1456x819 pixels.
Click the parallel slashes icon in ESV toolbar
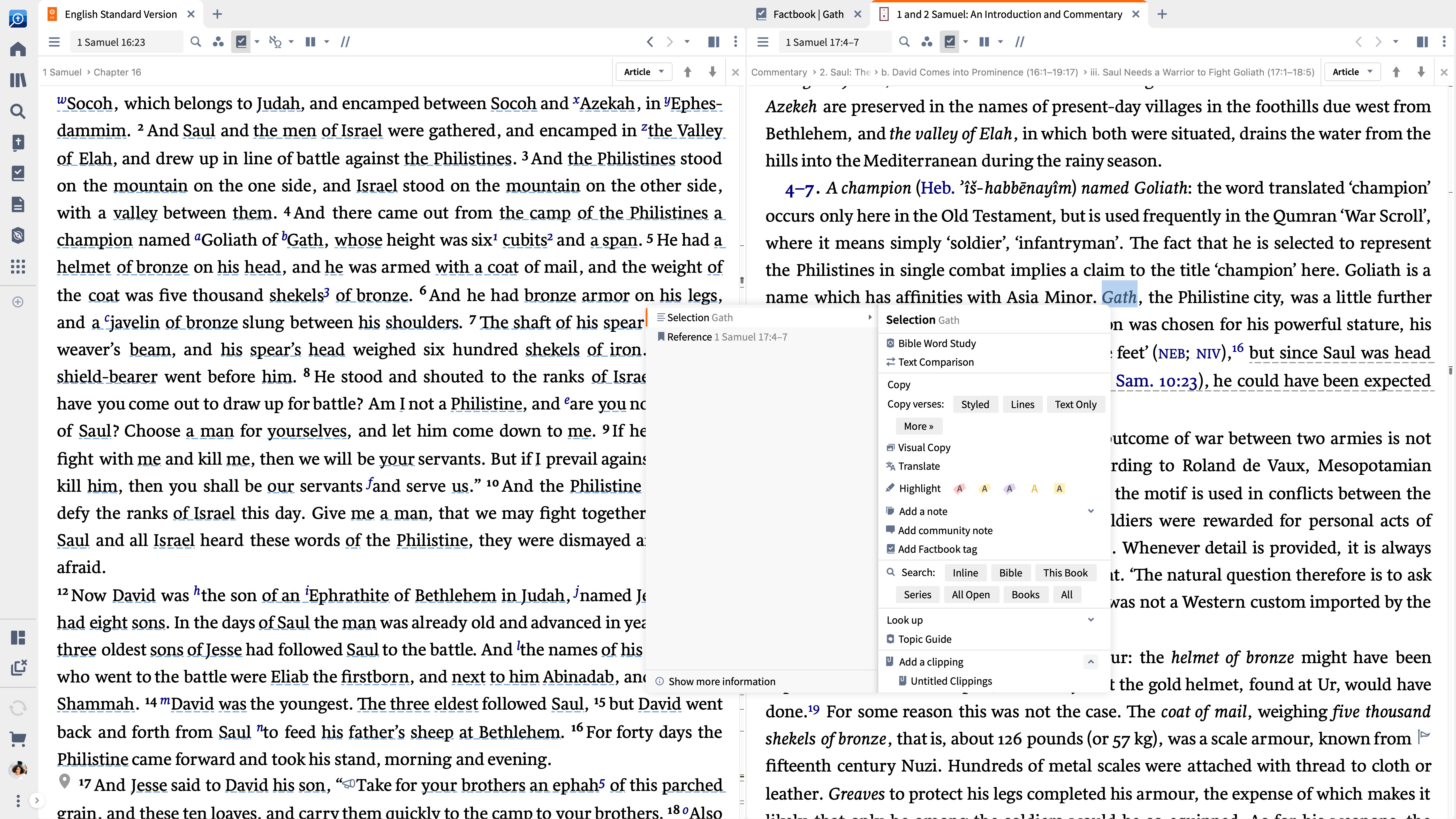(345, 42)
